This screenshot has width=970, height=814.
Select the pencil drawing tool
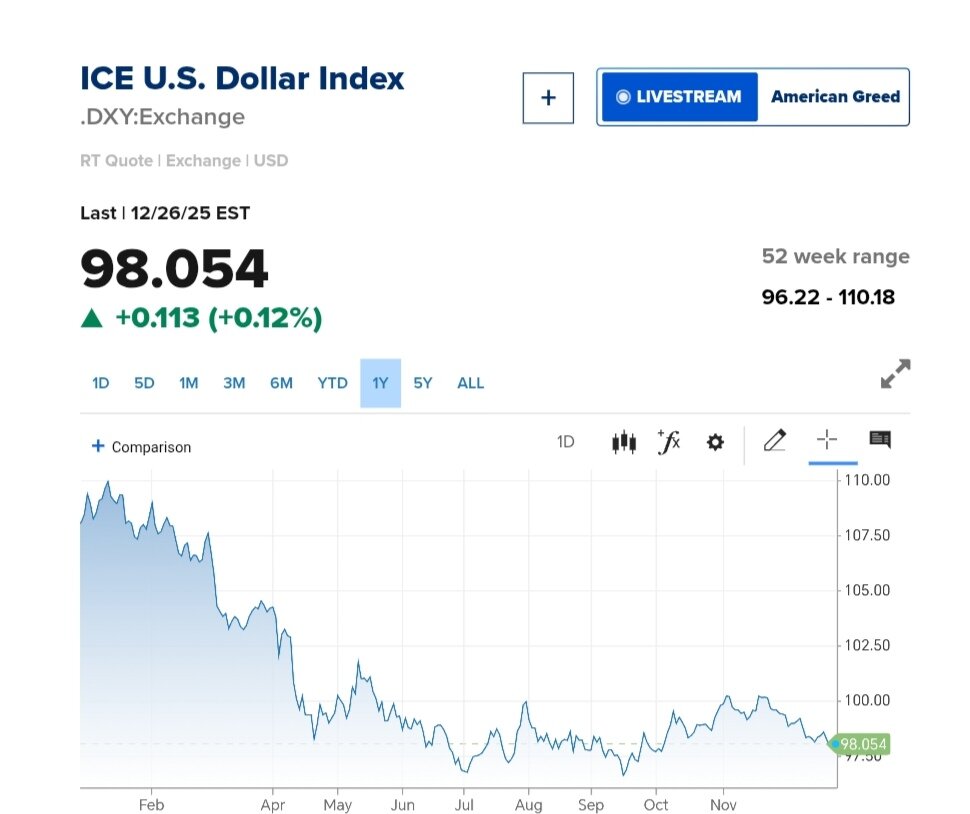point(774,440)
